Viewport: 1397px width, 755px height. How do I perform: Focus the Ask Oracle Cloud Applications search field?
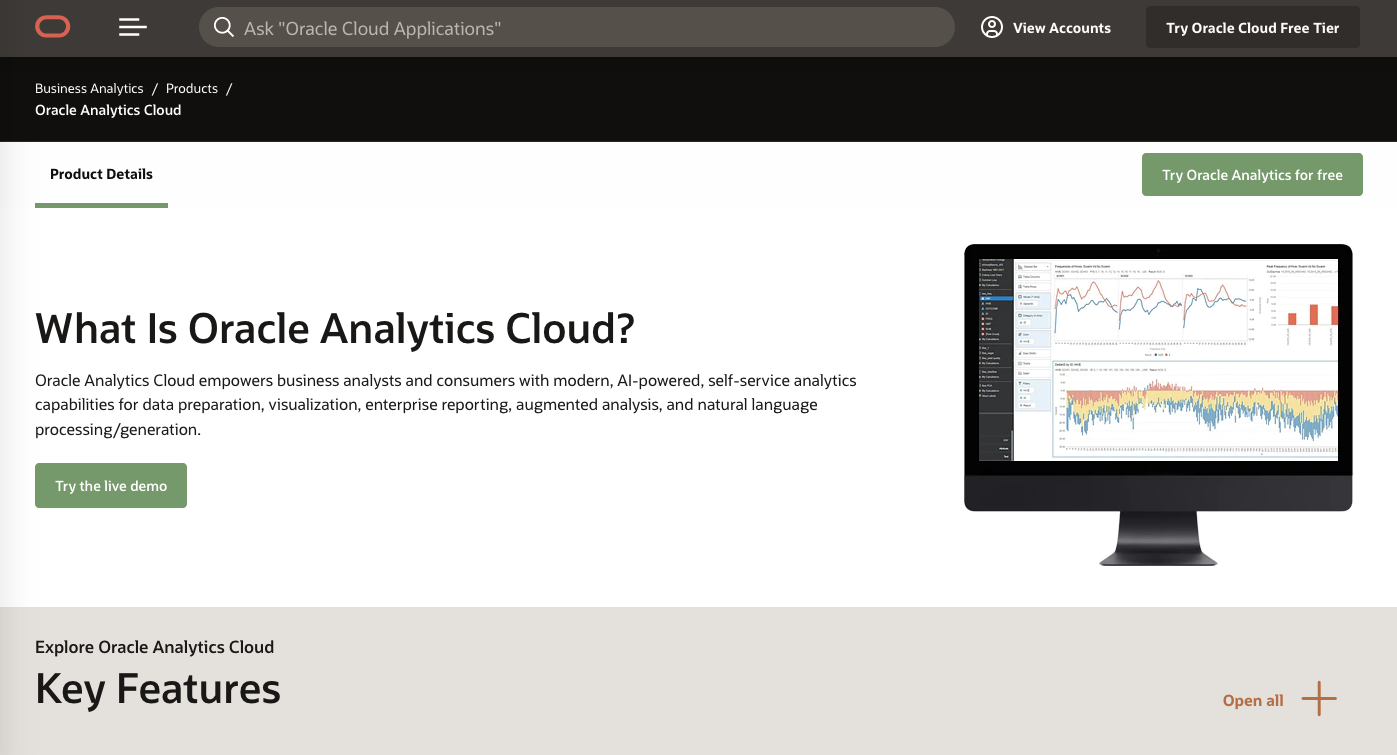click(x=577, y=28)
